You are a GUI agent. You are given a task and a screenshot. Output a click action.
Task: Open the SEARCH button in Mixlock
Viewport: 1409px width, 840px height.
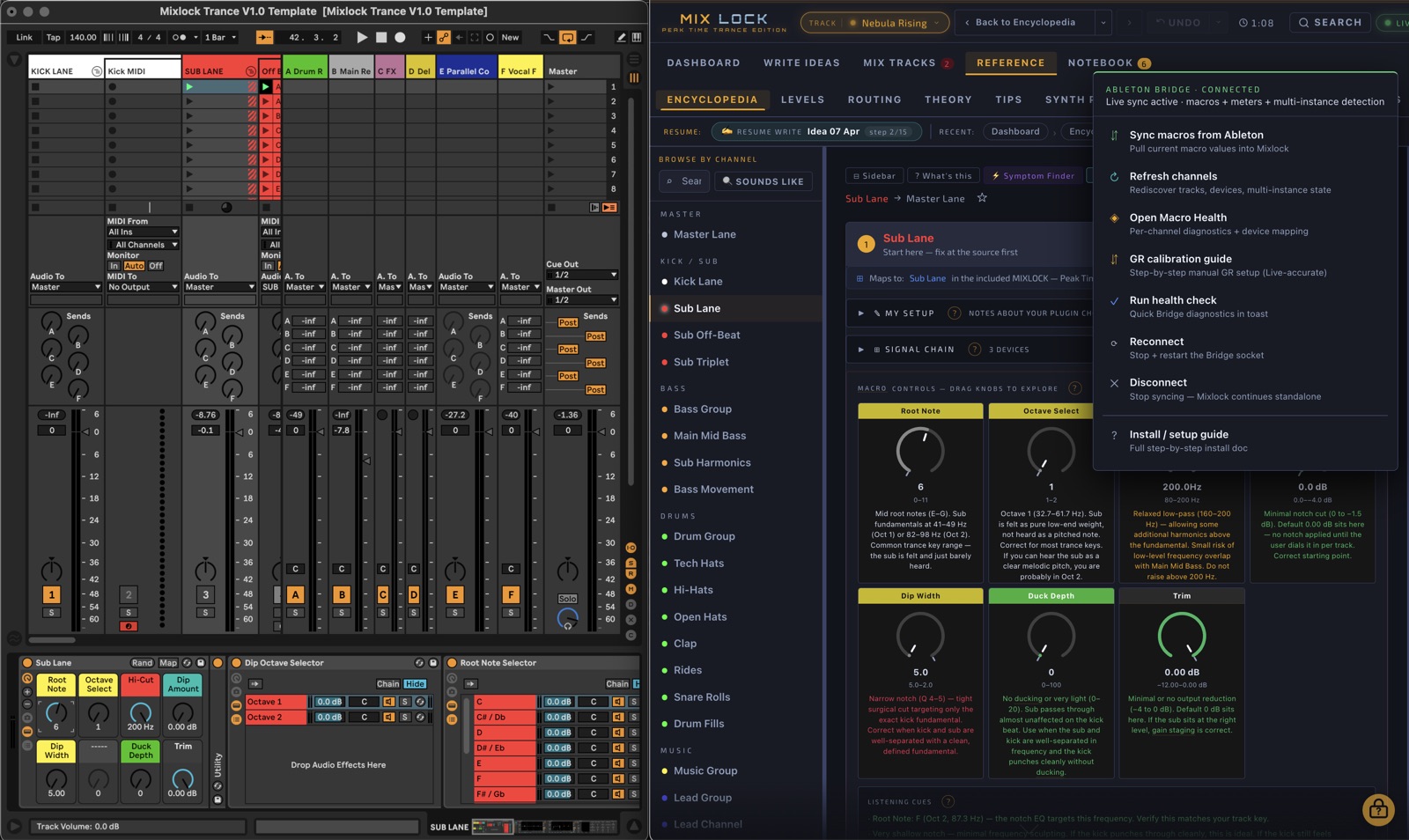pos(1329,23)
